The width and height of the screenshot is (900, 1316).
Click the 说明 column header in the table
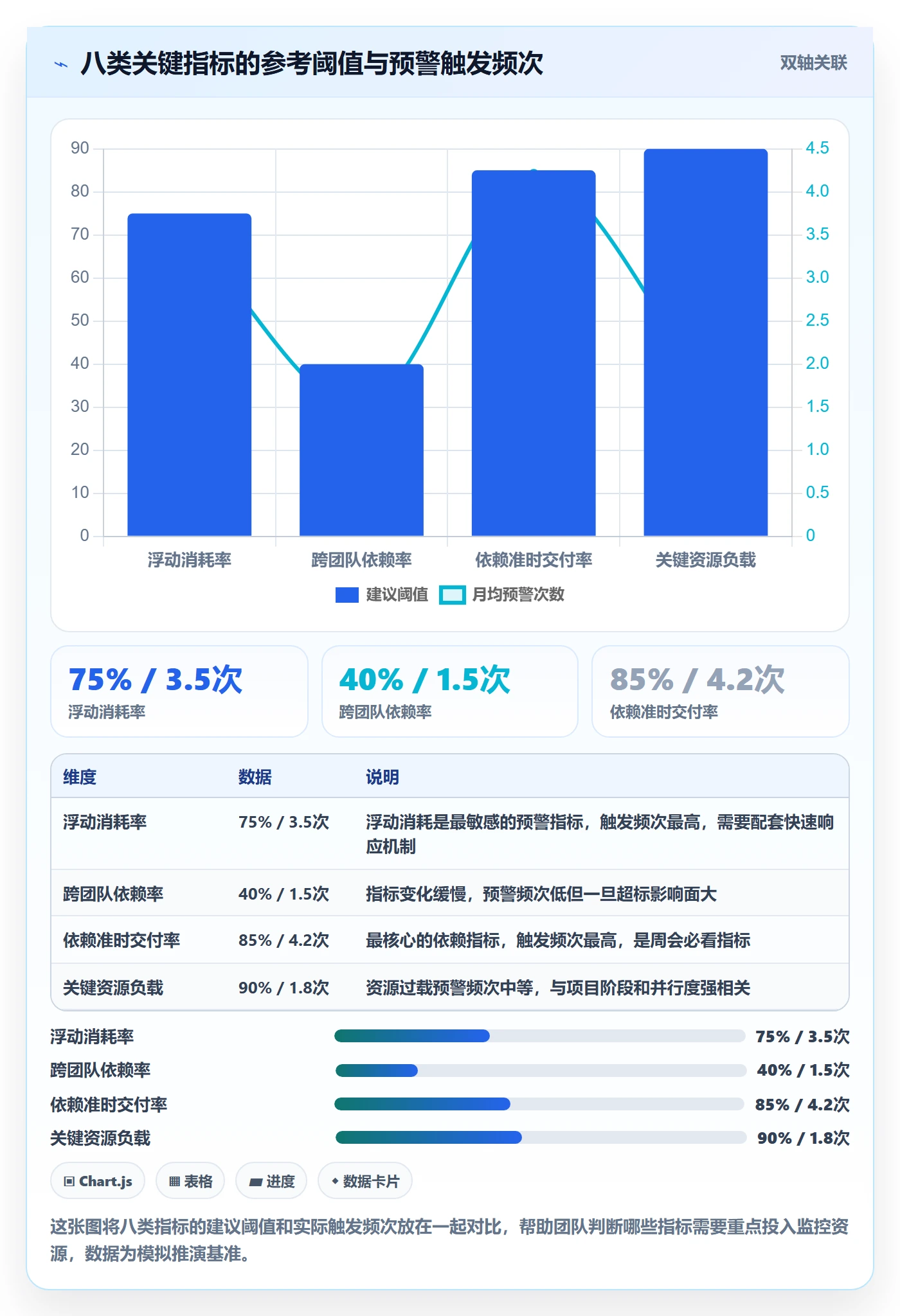click(382, 778)
